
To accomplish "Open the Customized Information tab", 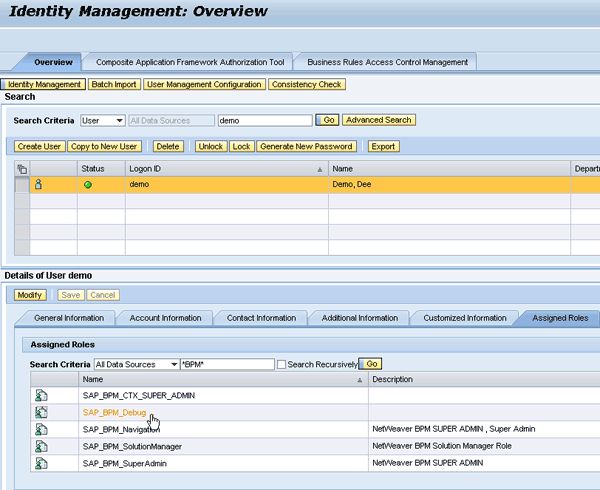I will pyautogui.click(x=465, y=318).
